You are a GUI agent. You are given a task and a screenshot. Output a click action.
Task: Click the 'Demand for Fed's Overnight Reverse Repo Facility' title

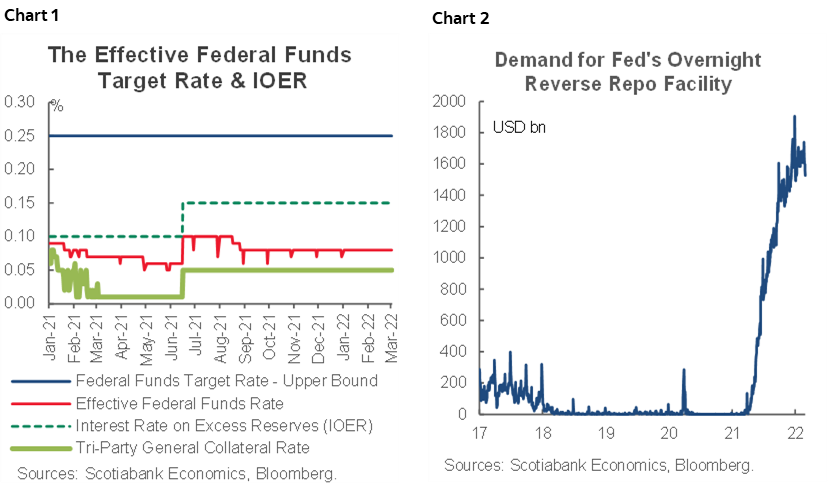click(x=613, y=72)
